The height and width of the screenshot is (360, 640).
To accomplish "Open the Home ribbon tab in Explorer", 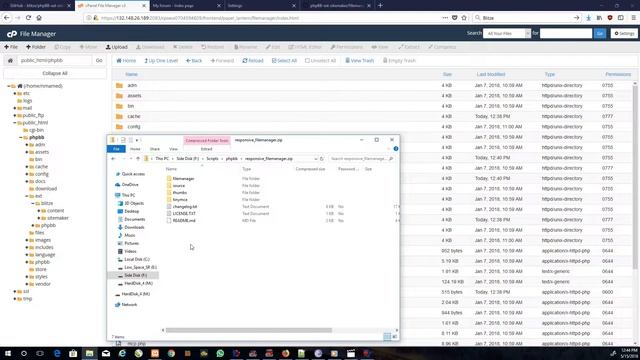I will [135, 149].
